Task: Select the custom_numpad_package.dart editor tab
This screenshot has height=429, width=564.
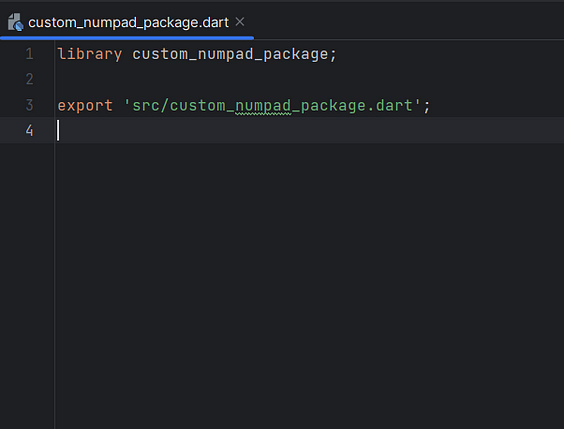Action: 128,23
